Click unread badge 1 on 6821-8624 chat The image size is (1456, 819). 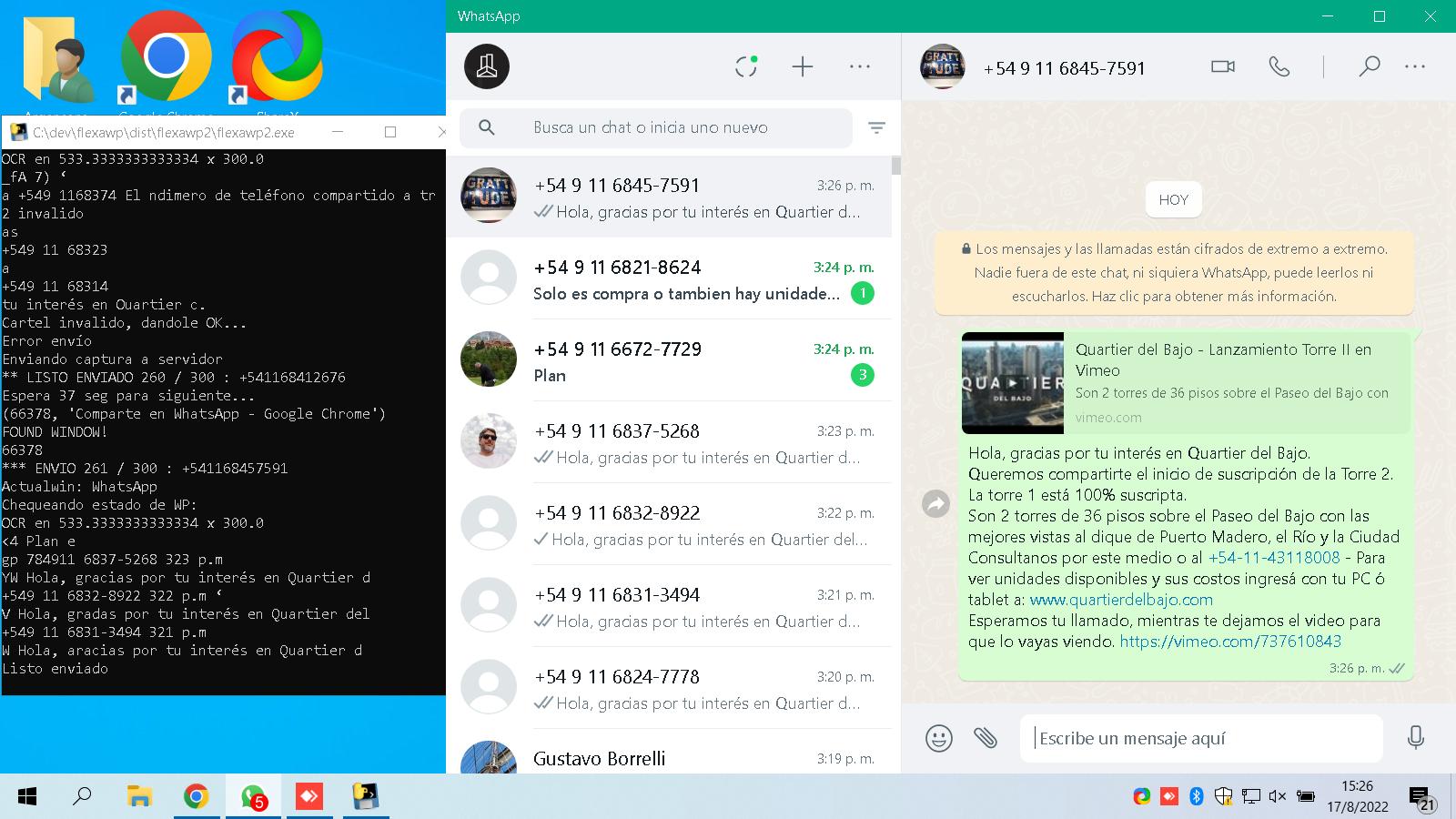(862, 293)
